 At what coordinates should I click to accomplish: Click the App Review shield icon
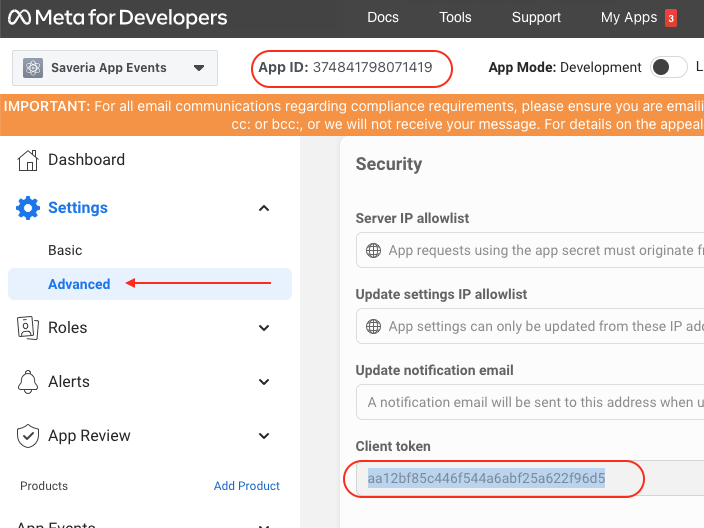[29, 436]
